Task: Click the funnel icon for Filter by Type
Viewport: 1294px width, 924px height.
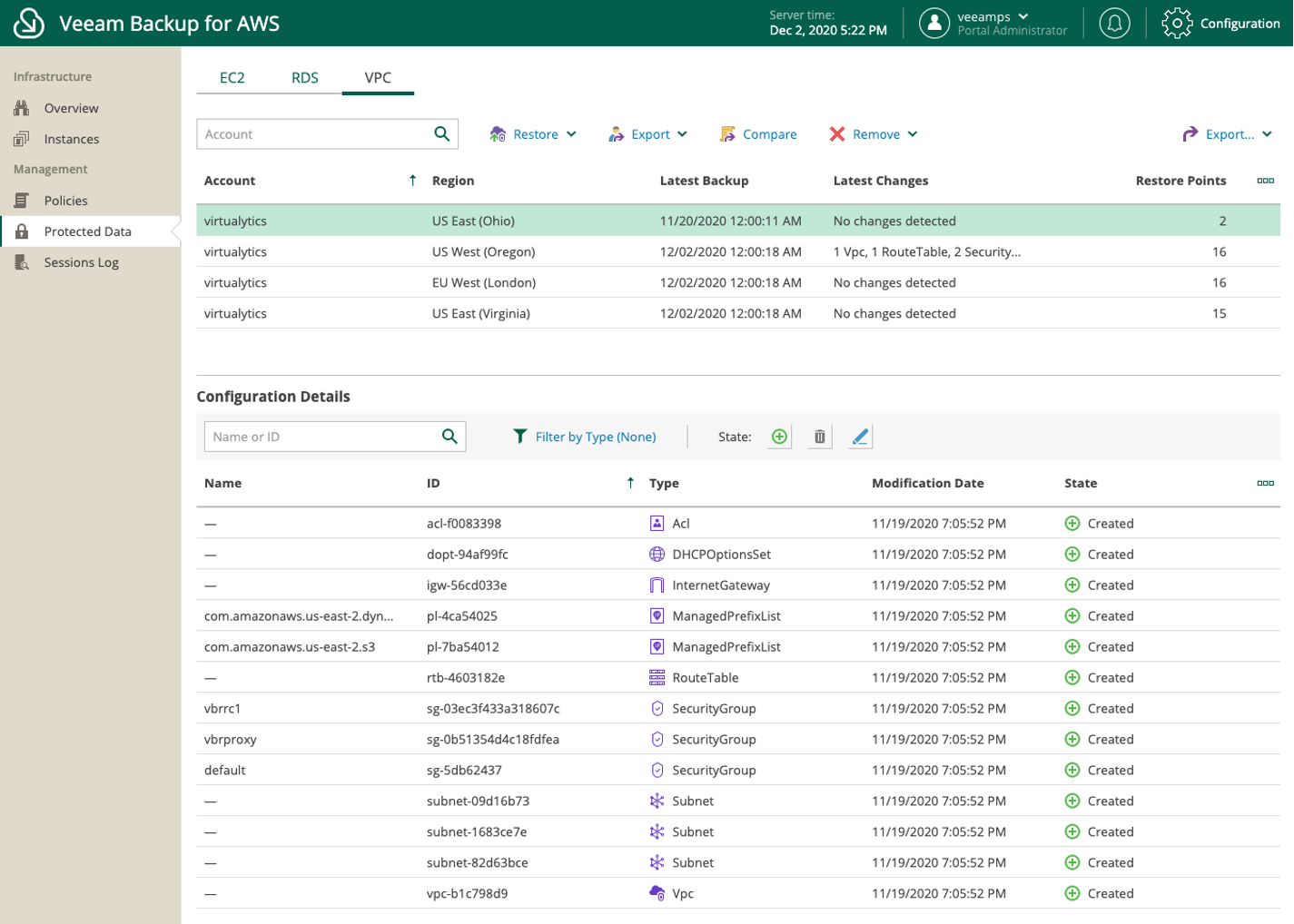Action: click(x=520, y=437)
